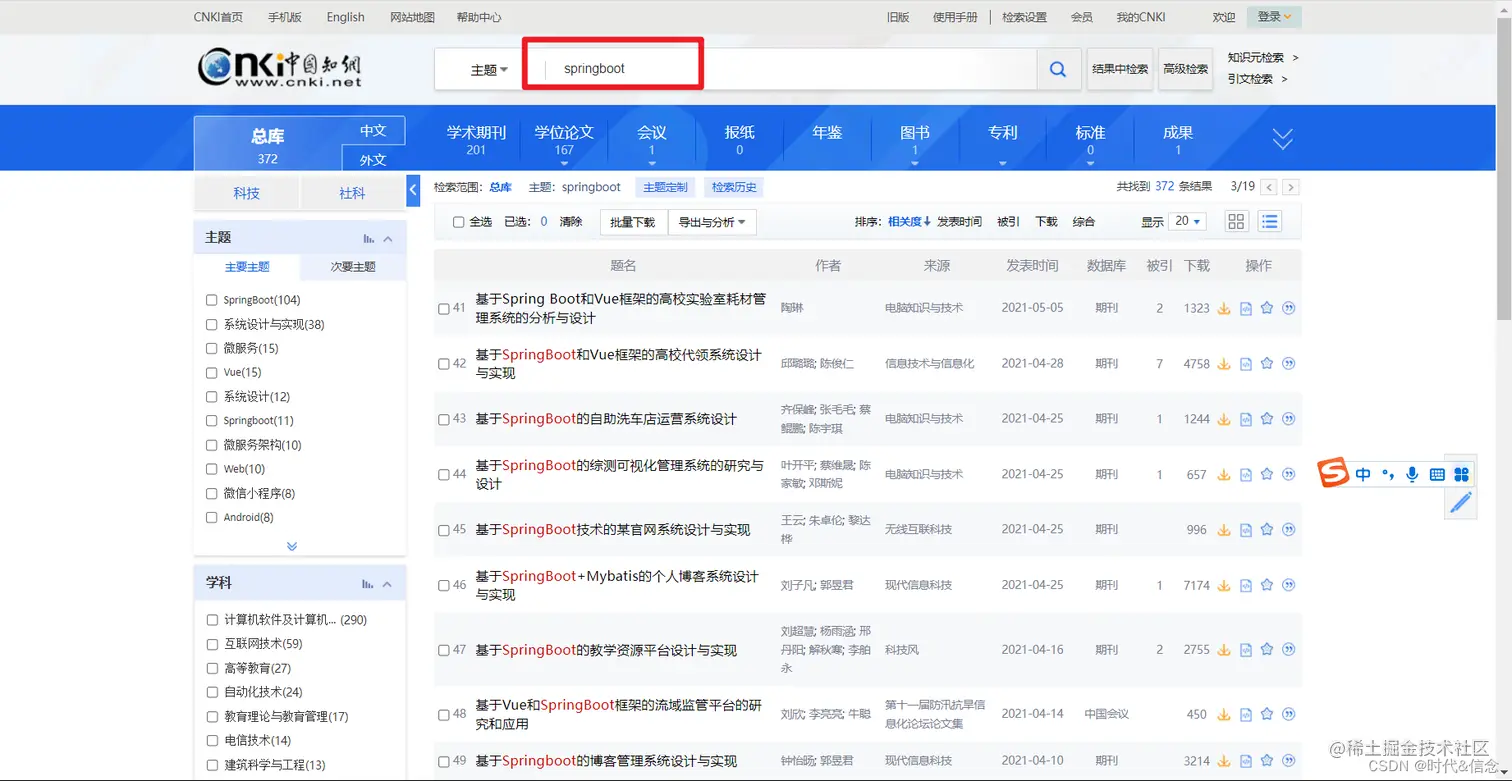The width and height of the screenshot is (1512, 781).
Task: Expand arrow under 专利 tab
Action: [x=1002, y=163]
